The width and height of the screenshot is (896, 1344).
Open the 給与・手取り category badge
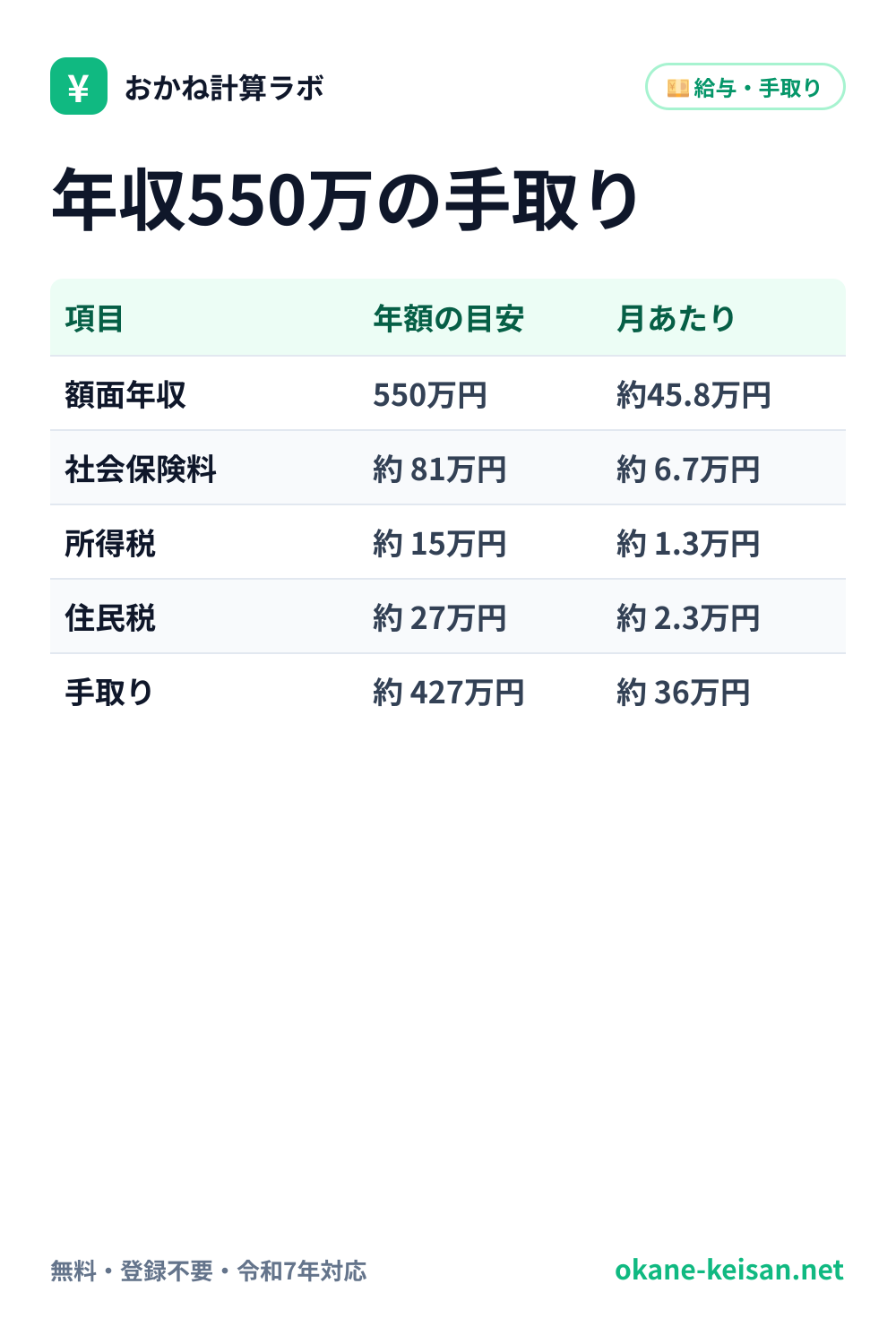[x=745, y=87]
